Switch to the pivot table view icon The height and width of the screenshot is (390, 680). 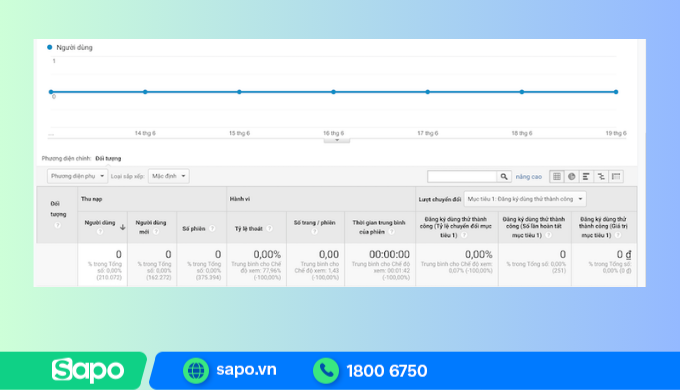tap(616, 177)
